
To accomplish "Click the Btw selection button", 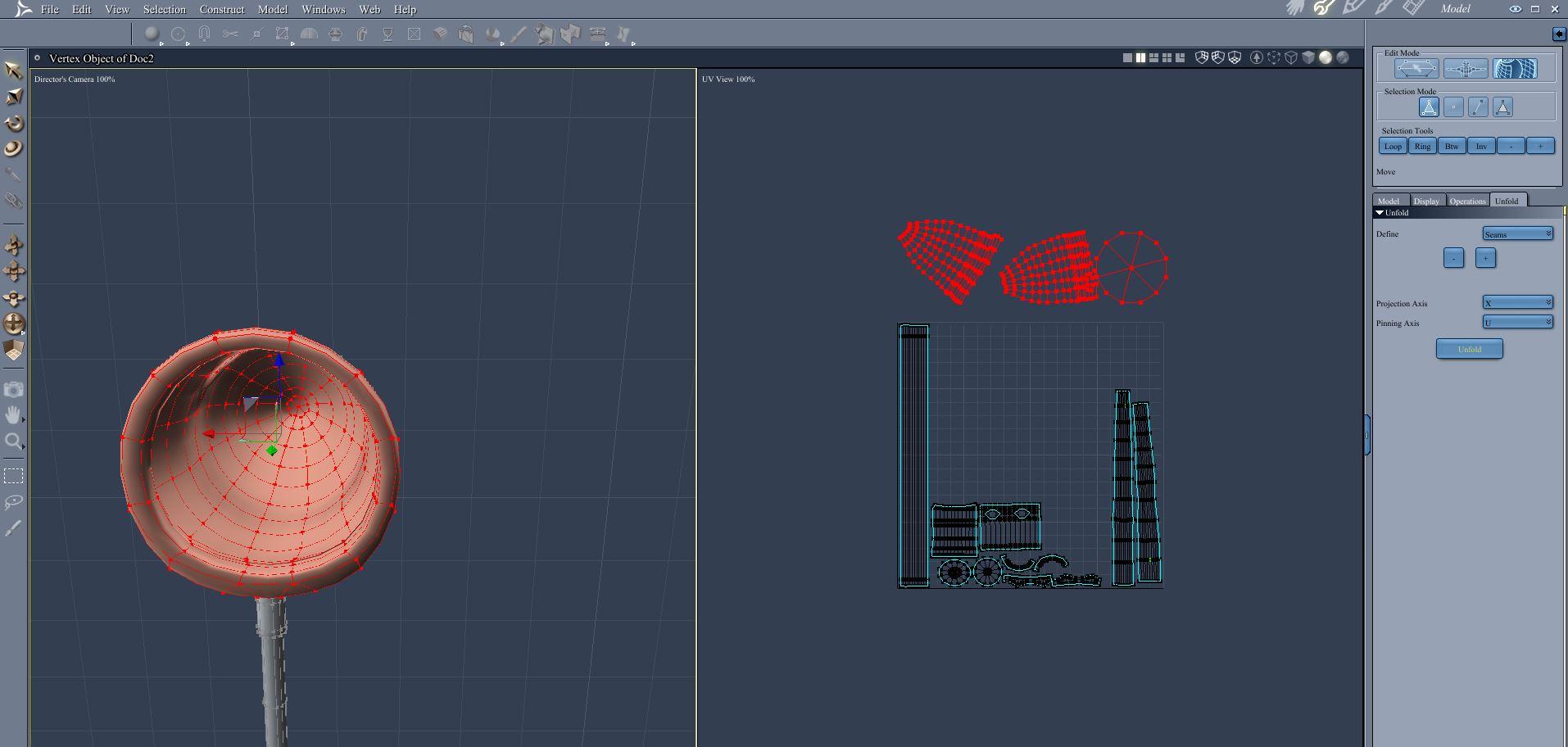I will [1452, 146].
